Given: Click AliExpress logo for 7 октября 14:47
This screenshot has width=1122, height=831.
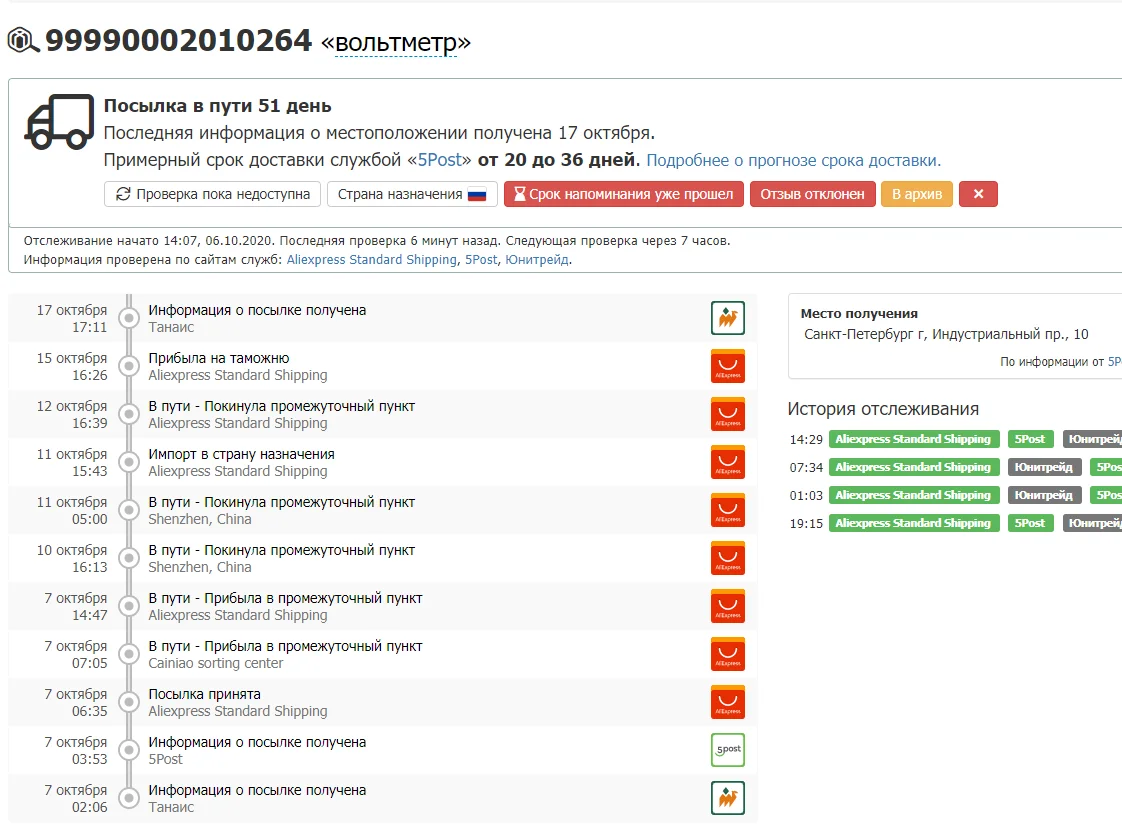Looking at the screenshot, I should click(x=728, y=606).
